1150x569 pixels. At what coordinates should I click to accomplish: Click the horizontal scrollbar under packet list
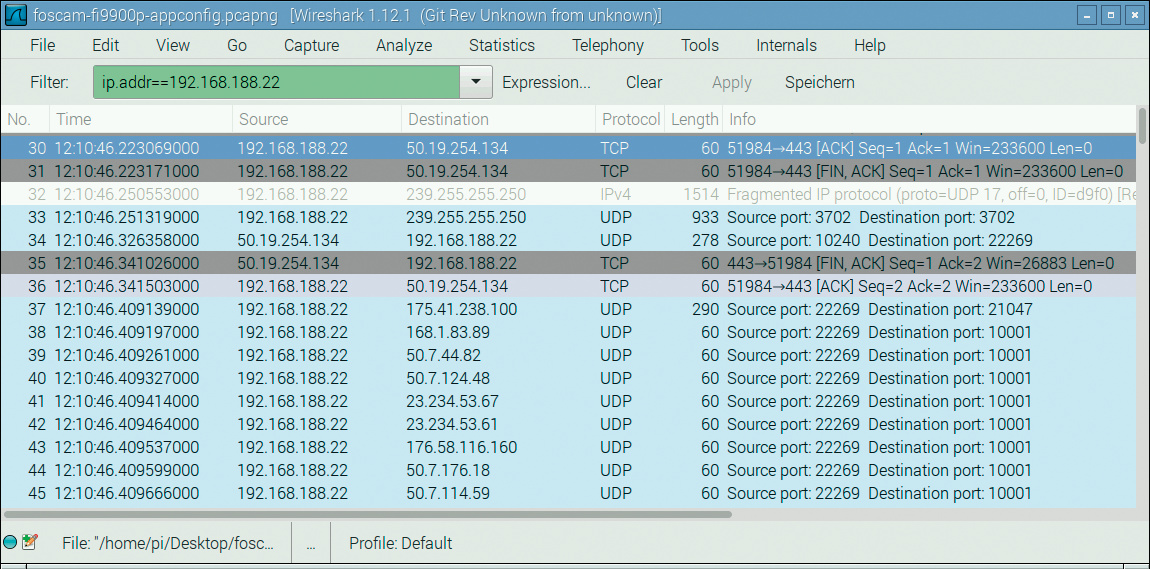click(x=367, y=514)
